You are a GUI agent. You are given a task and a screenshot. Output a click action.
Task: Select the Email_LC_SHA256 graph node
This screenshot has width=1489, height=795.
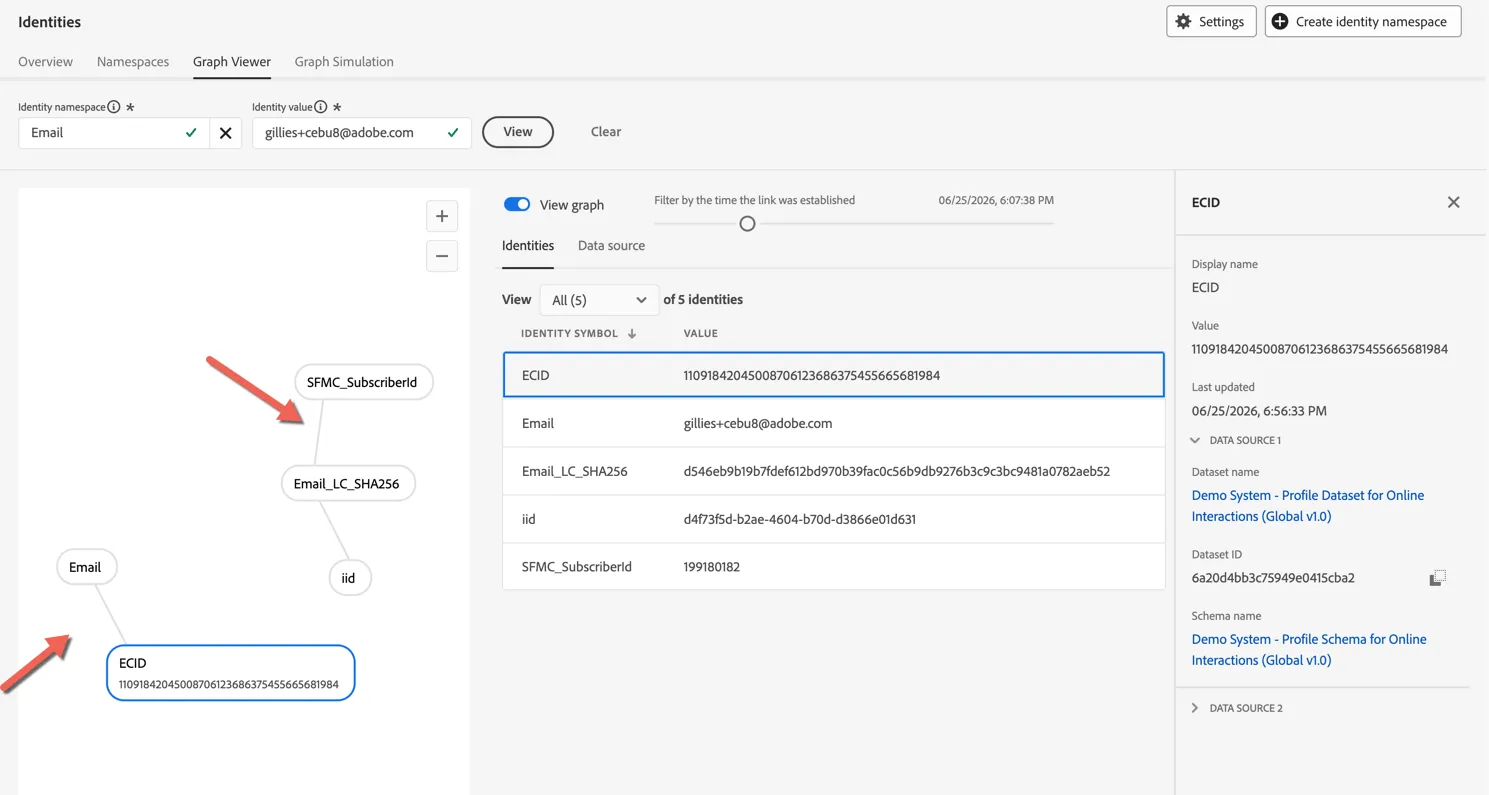click(347, 483)
